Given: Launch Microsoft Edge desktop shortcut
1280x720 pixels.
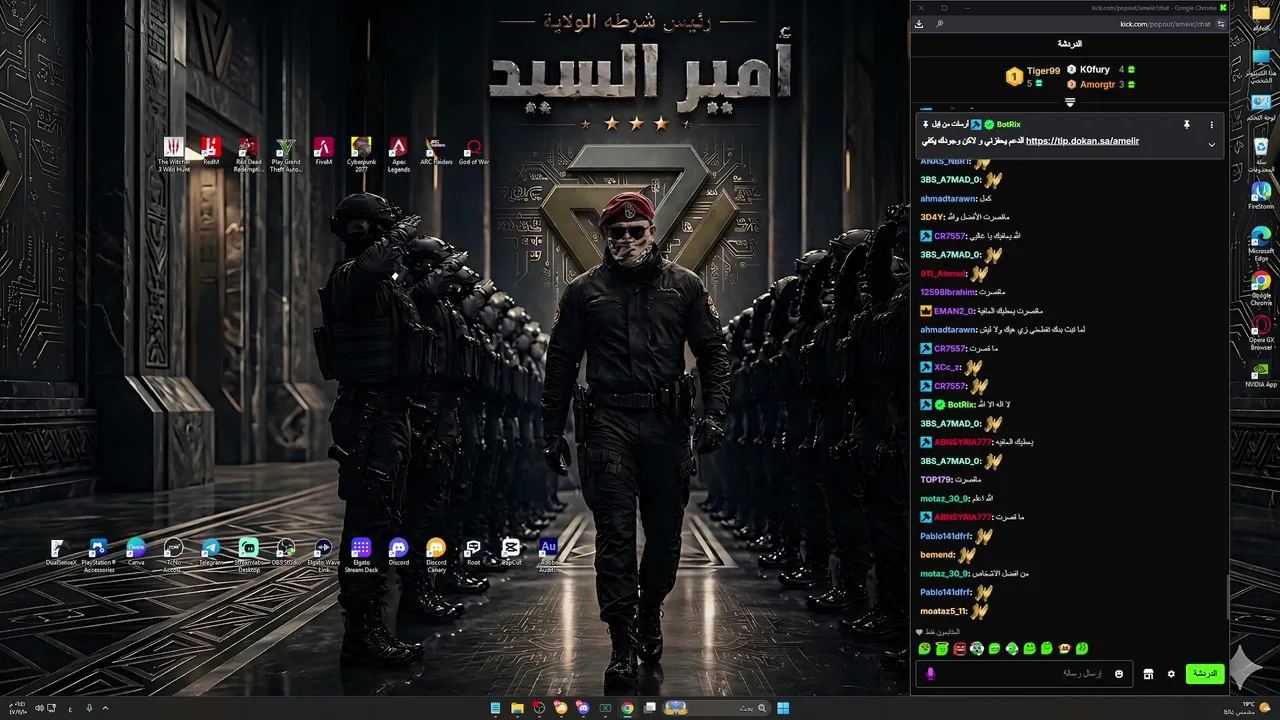Looking at the screenshot, I should pyautogui.click(x=1261, y=244).
